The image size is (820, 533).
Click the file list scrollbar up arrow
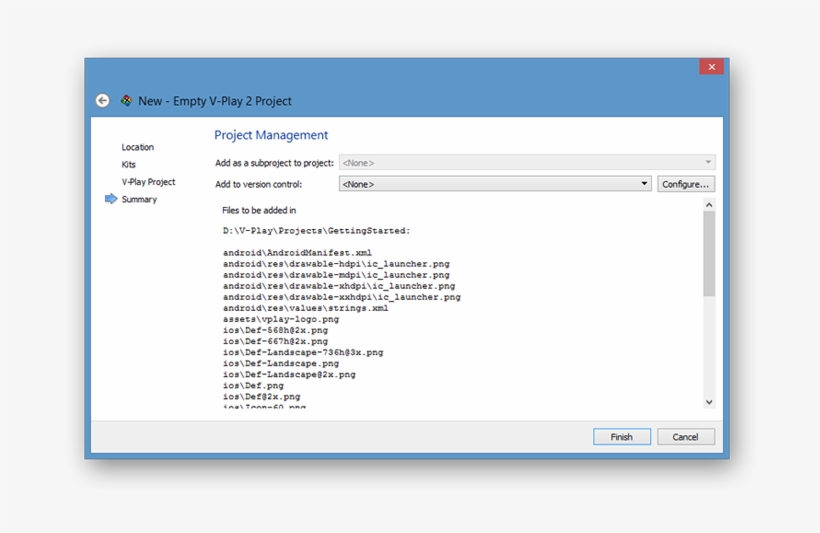(x=709, y=205)
